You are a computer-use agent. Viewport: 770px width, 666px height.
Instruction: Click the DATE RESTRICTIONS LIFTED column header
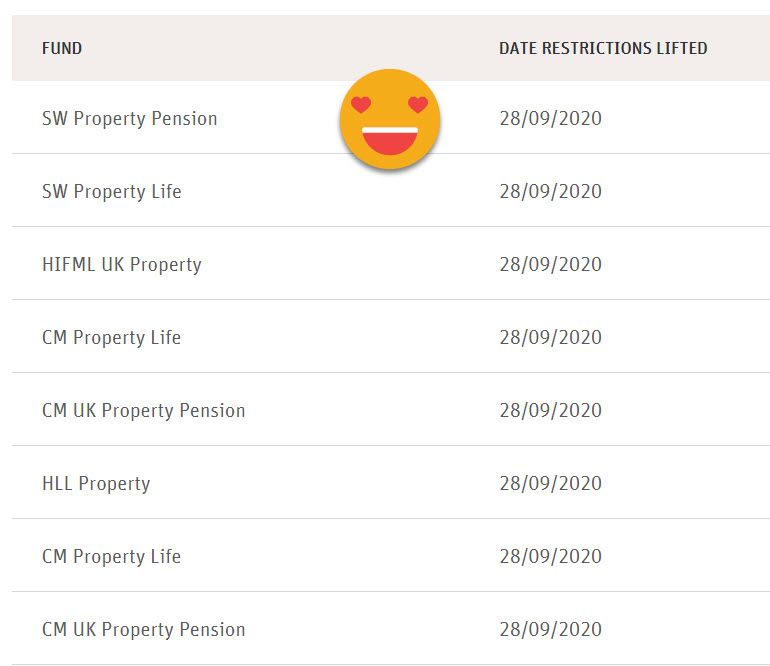[x=603, y=48]
